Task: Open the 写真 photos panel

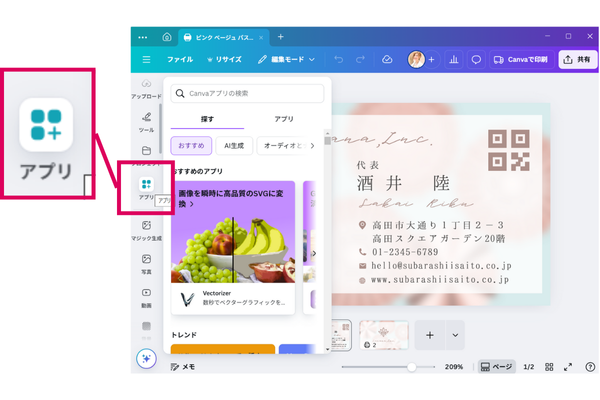Action: coord(146,264)
